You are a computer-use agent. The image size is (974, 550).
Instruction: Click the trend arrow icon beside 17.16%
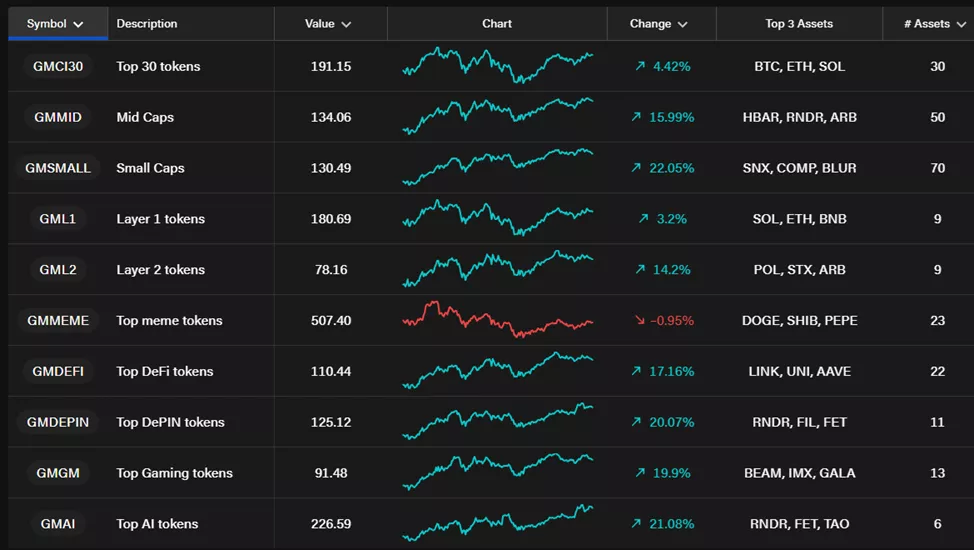tap(636, 371)
